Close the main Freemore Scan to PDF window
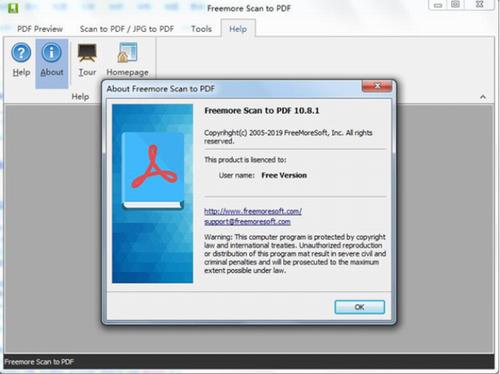The image size is (500, 374). (x=479, y=5)
